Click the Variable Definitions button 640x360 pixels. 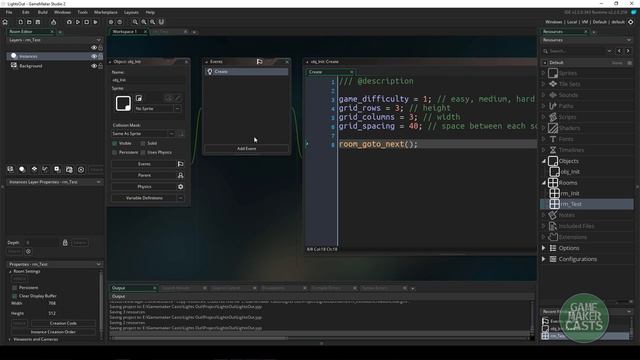144,198
